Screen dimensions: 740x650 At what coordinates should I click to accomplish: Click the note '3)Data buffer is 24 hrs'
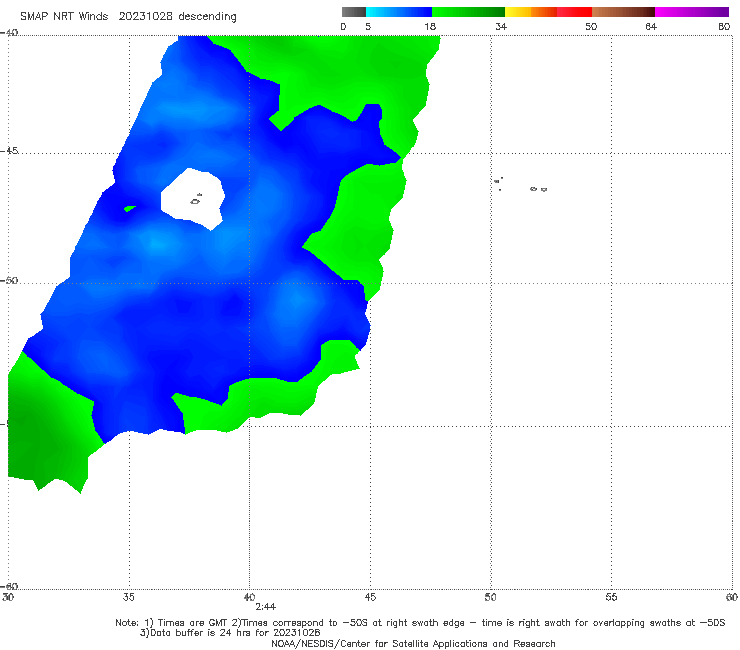[x=230, y=633]
